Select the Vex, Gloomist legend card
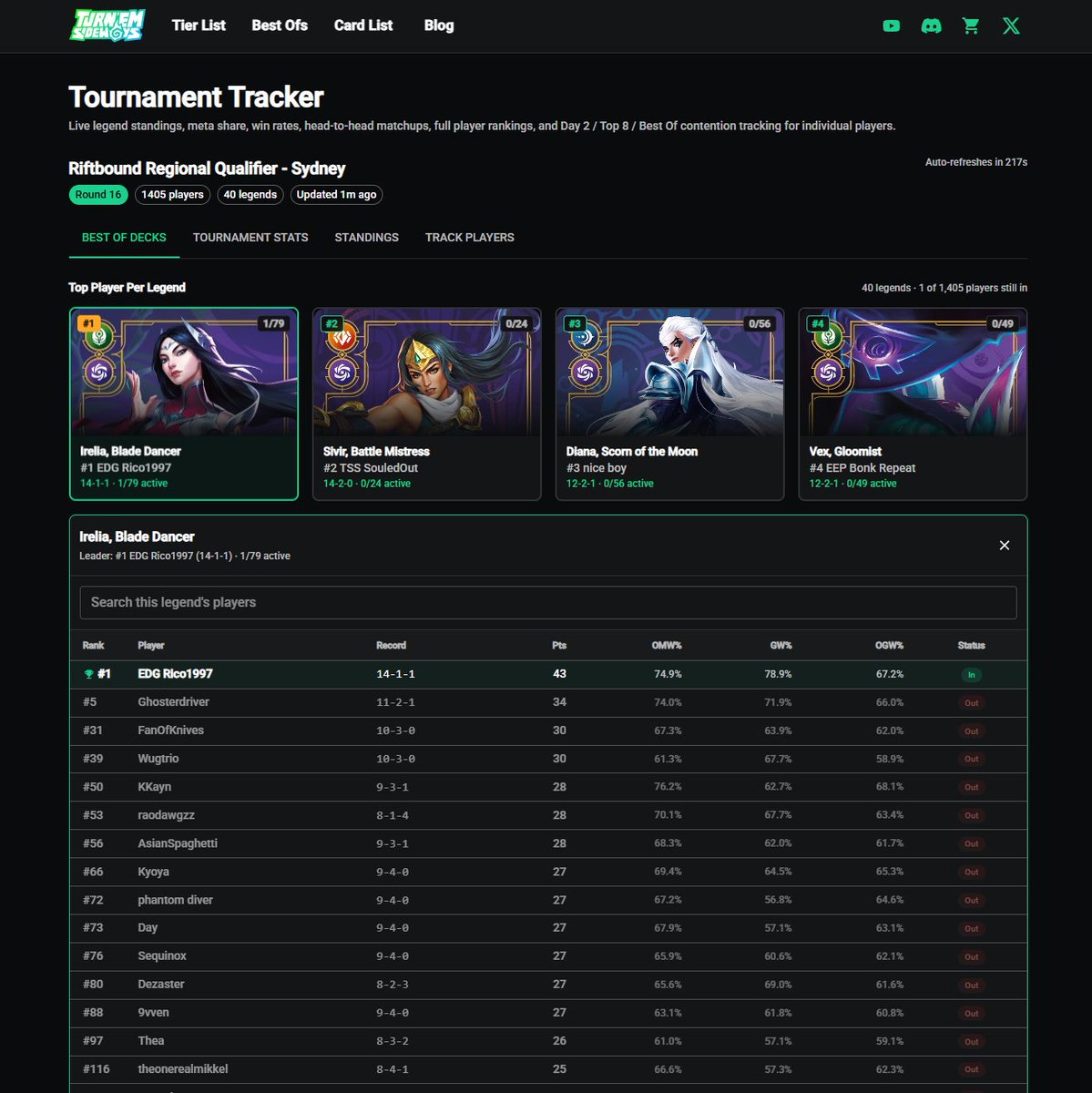Viewport: 1092px width, 1093px height. click(913, 403)
